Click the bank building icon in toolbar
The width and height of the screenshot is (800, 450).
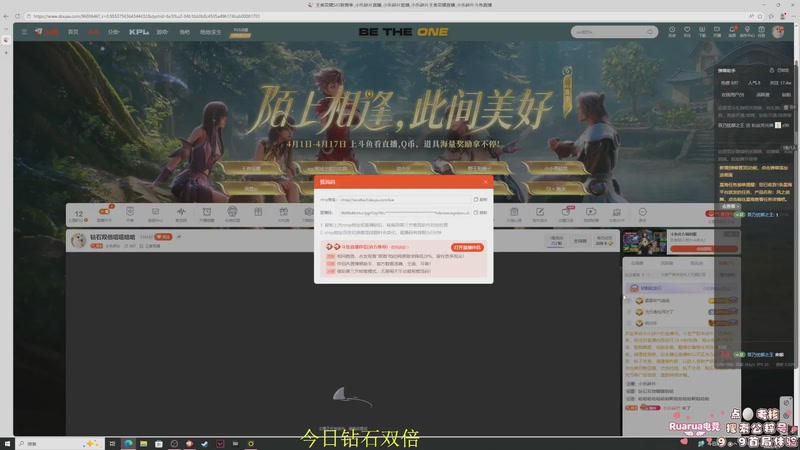(x=616, y=214)
